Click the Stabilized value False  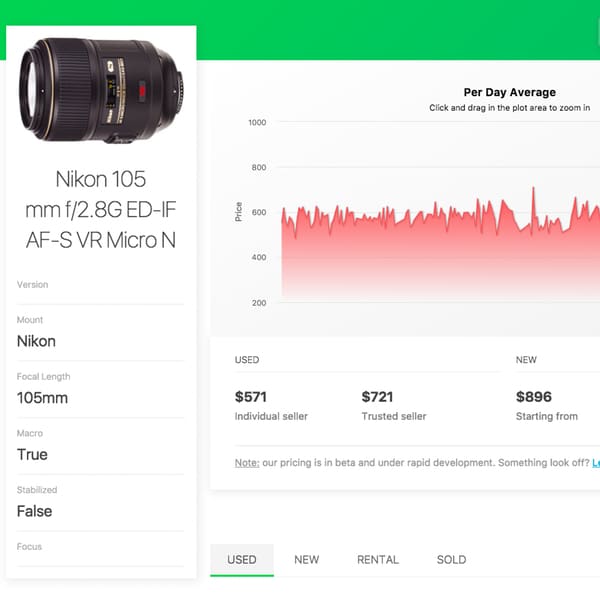(35, 511)
